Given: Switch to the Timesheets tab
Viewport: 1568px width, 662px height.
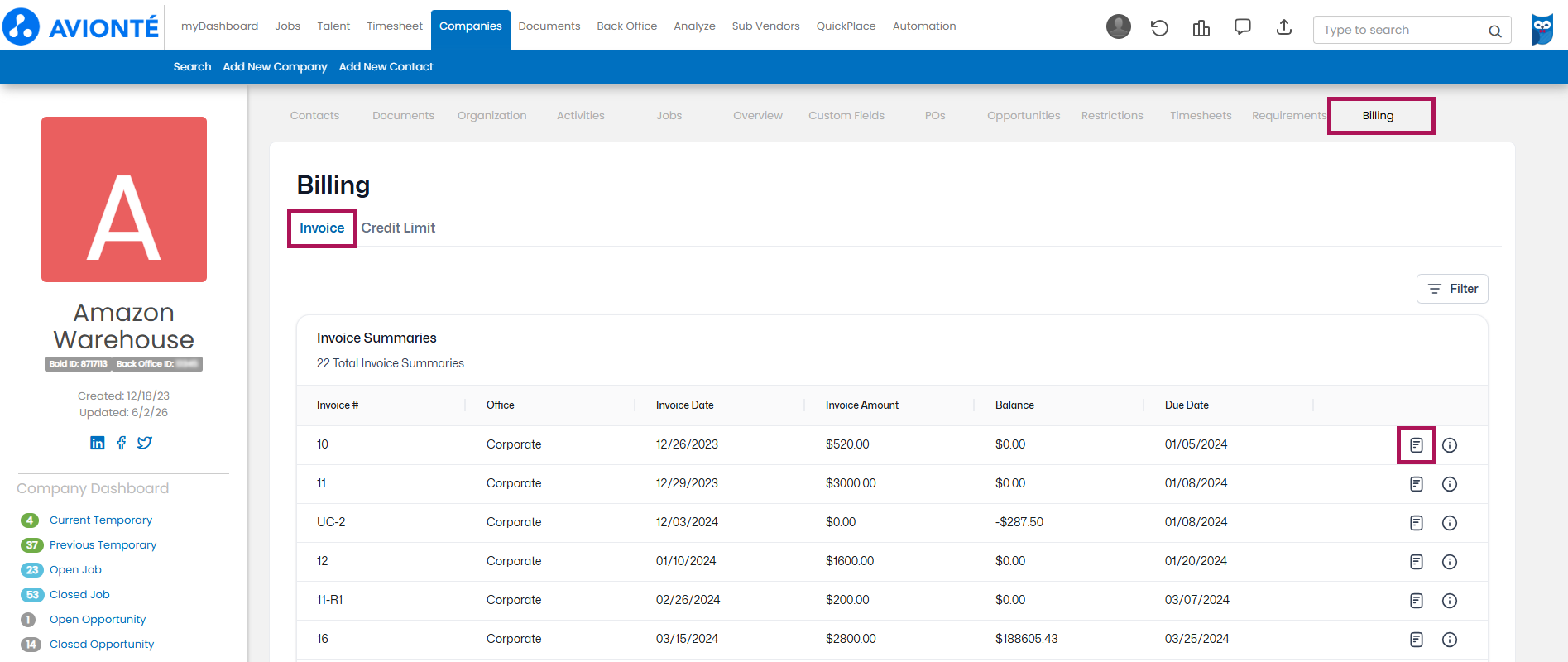Looking at the screenshot, I should pos(1201,116).
